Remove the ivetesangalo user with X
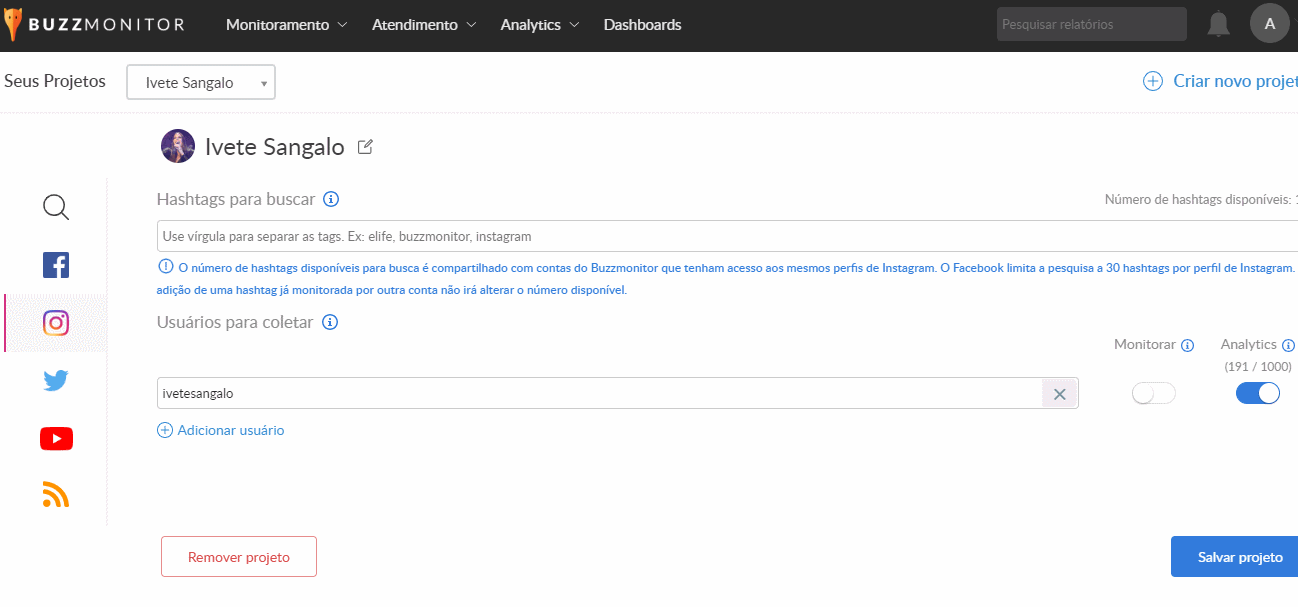This screenshot has height=607, width=1298. (x=1059, y=394)
